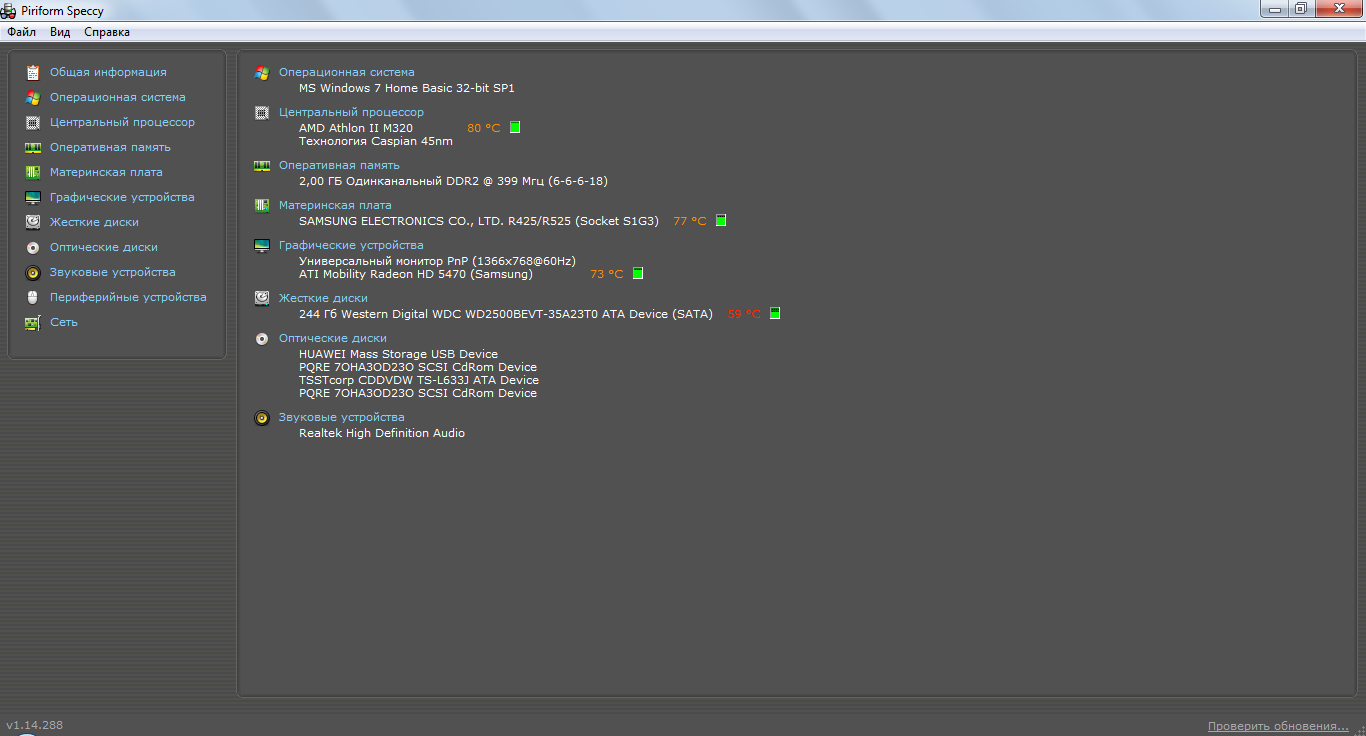Screen dimensions: 1366x736
Task: Click the ATI Mobility Radeon HD 5470 text
Action: 416,274
